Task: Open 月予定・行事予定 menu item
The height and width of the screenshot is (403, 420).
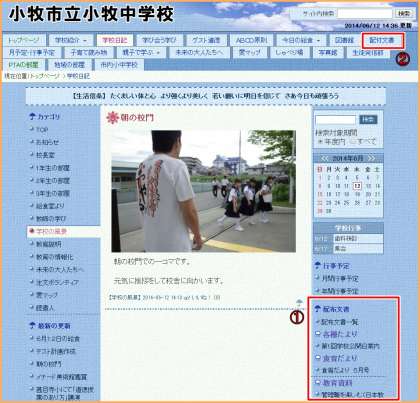Action: point(32,53)
